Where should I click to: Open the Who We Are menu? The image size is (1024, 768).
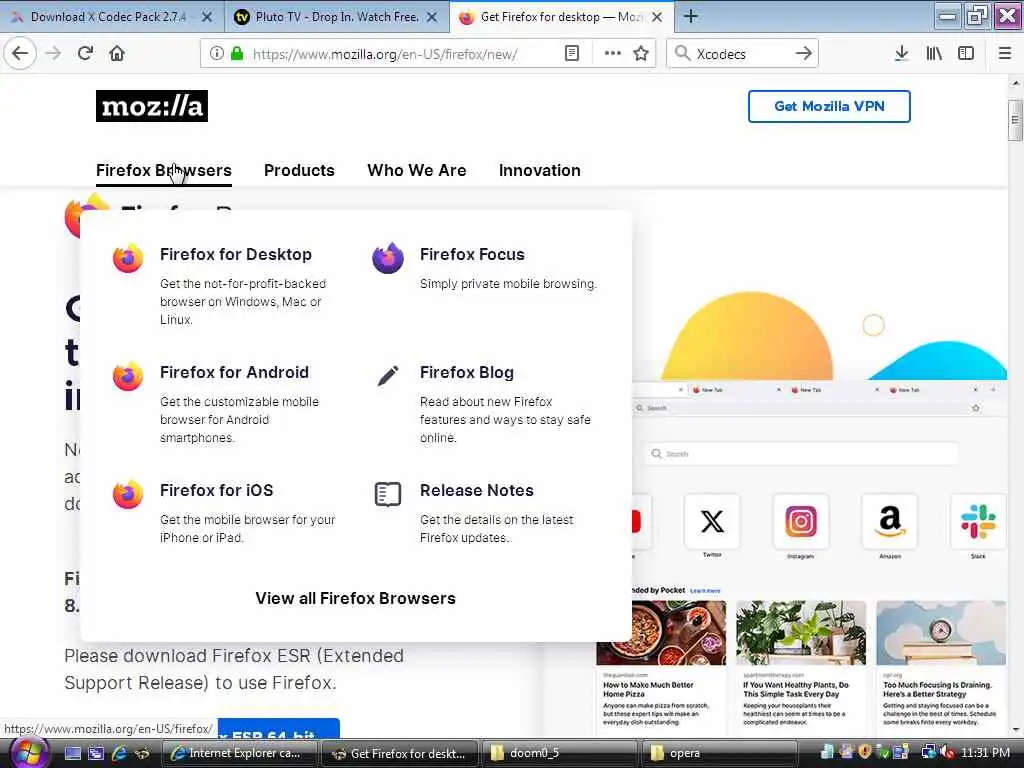click(417, 170)
